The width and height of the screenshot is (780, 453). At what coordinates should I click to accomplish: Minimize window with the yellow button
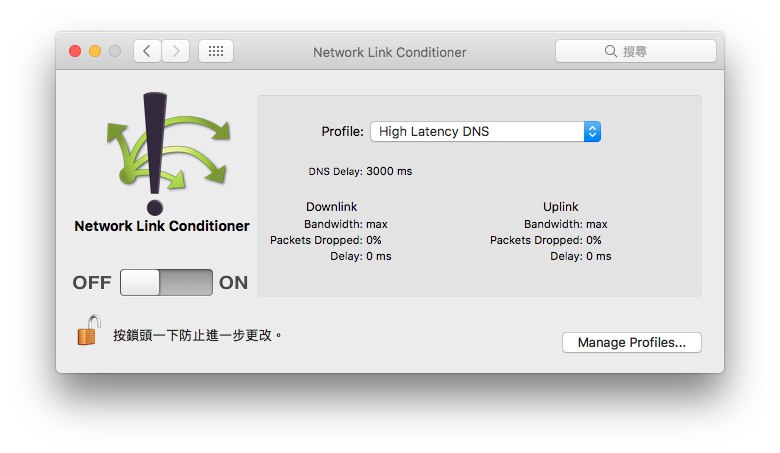pos(95,51)
